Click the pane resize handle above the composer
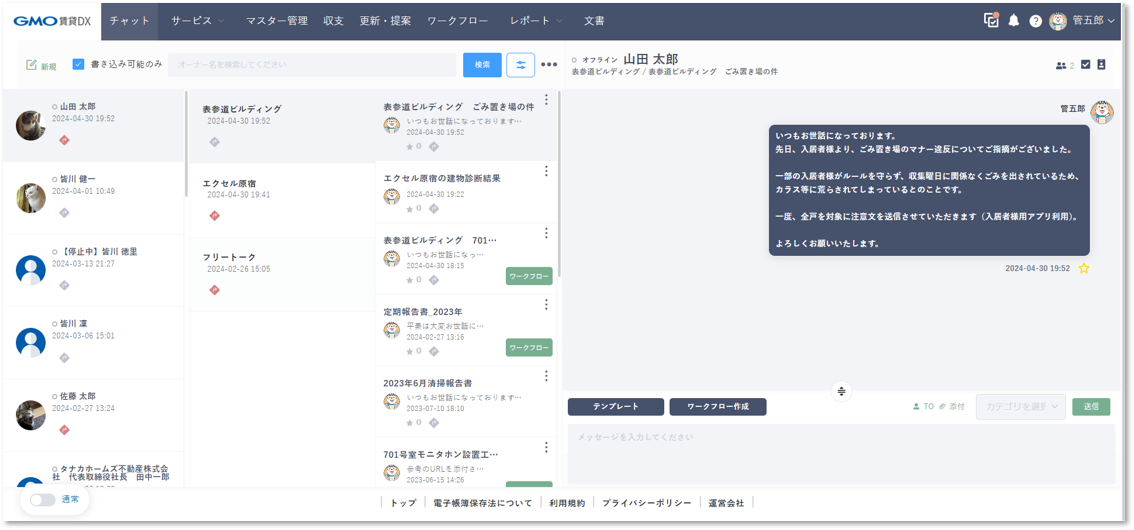The image size is (1134, 530). 841,391
